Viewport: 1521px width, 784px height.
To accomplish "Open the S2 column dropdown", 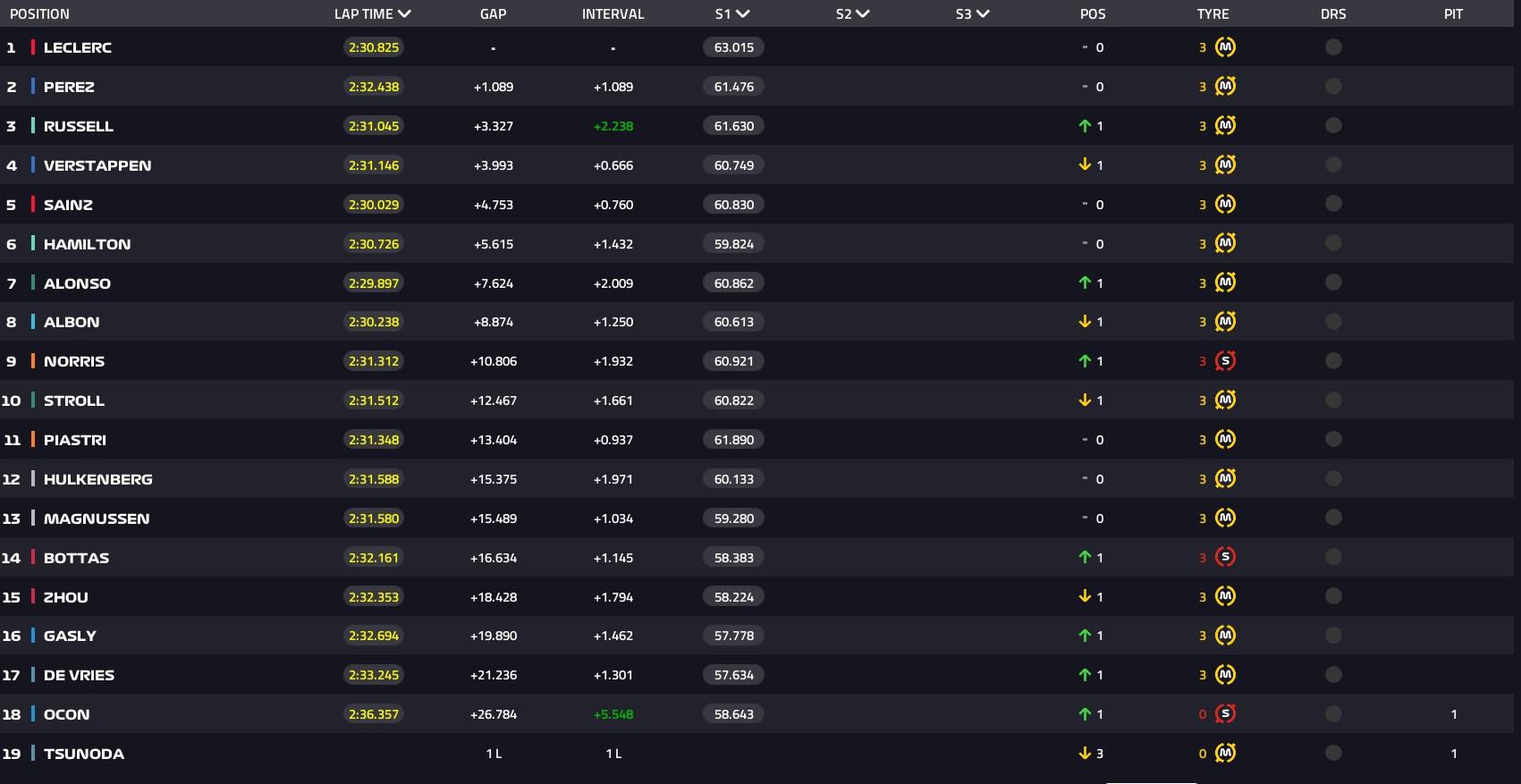I will [863, 14].
